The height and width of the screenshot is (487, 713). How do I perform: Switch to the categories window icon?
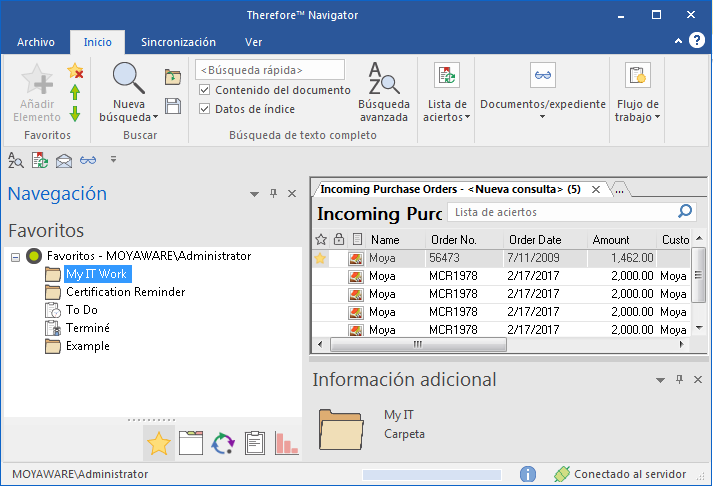(191, 443)
